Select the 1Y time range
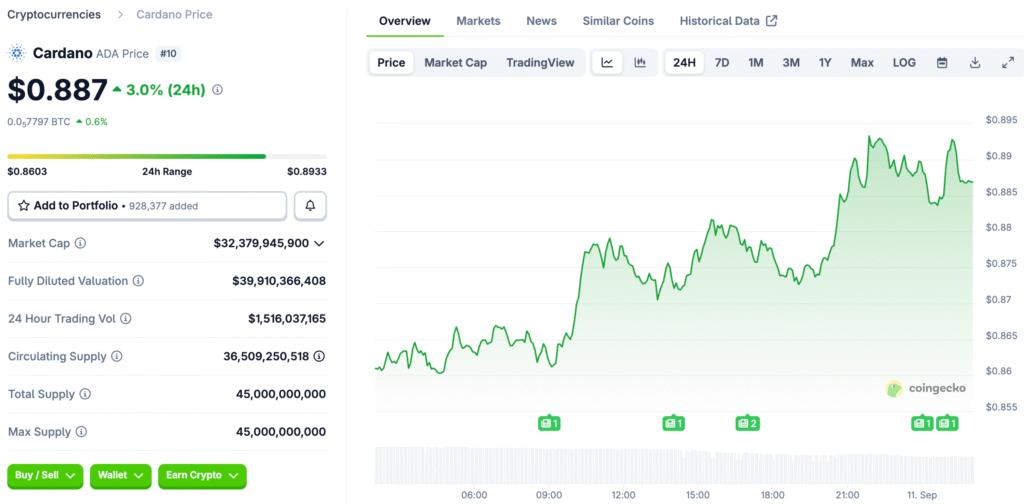Image resolution: width=1024 pixels, height=504 pixels. click(825, 63)
